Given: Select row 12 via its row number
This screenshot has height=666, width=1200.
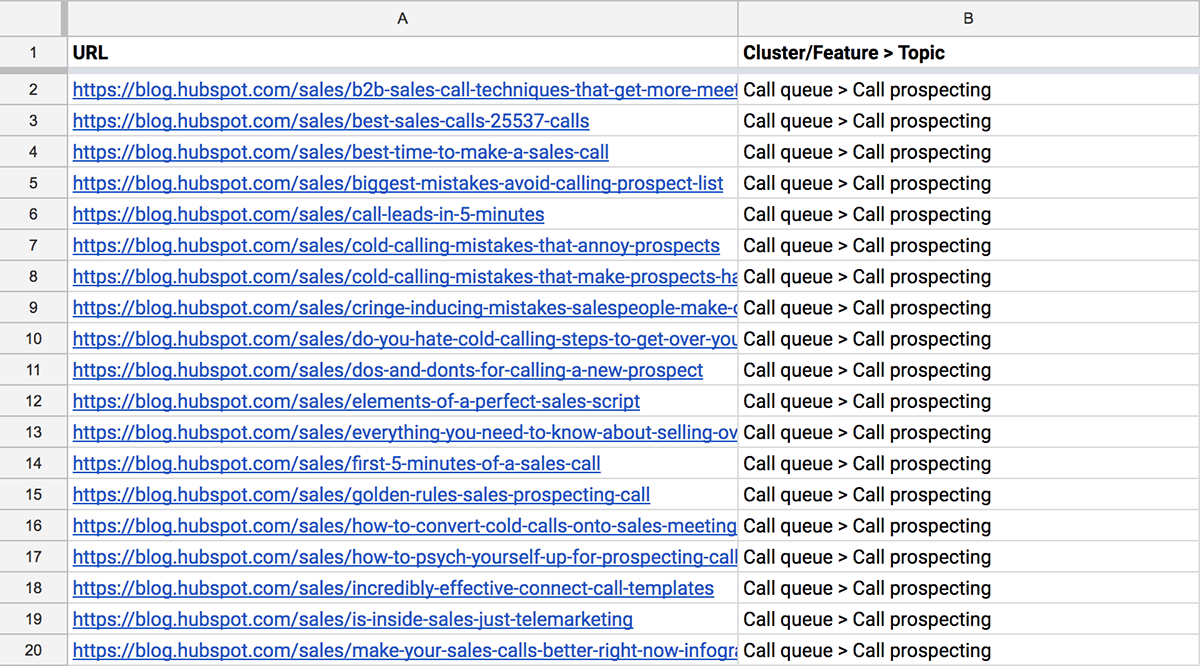Looking at the screenshot, I should point(33,401).
